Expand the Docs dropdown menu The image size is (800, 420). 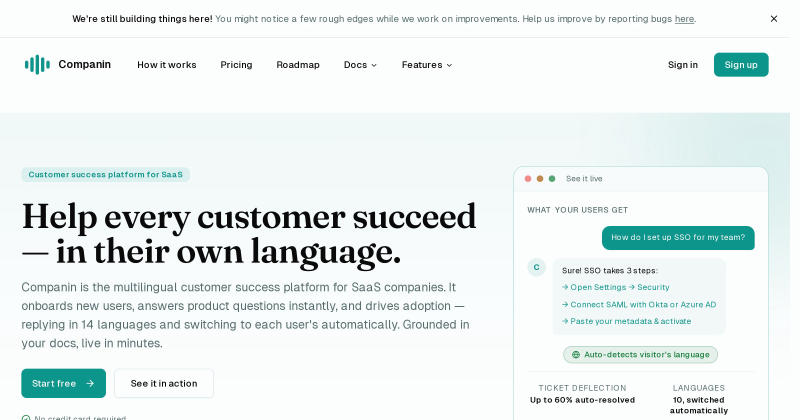pyautogui.click(x=360, y=65)
